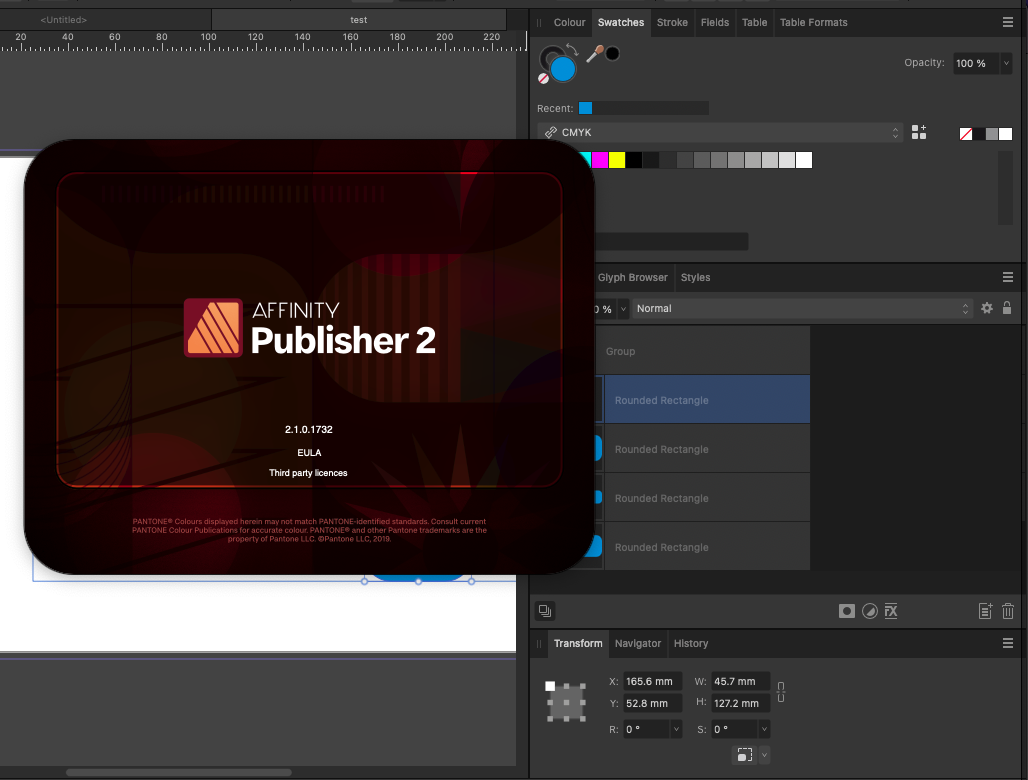
Task: Click the Adjustments icon
Action: coord(869,611)
